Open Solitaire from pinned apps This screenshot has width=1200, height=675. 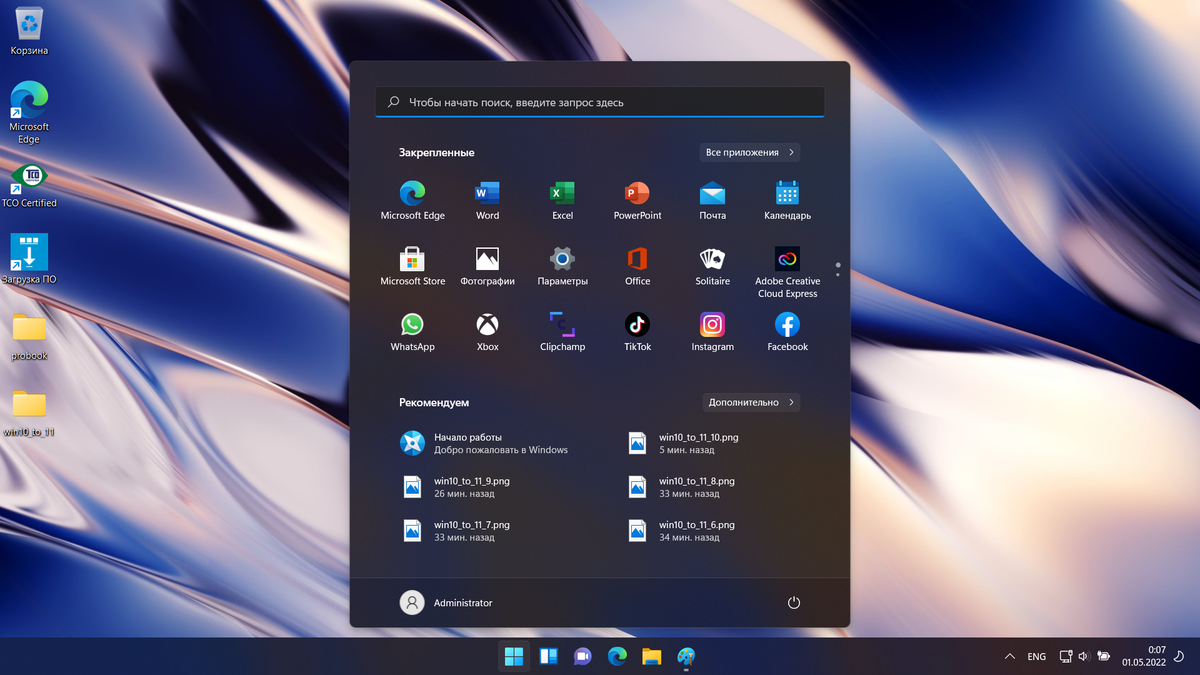point(712,266)
